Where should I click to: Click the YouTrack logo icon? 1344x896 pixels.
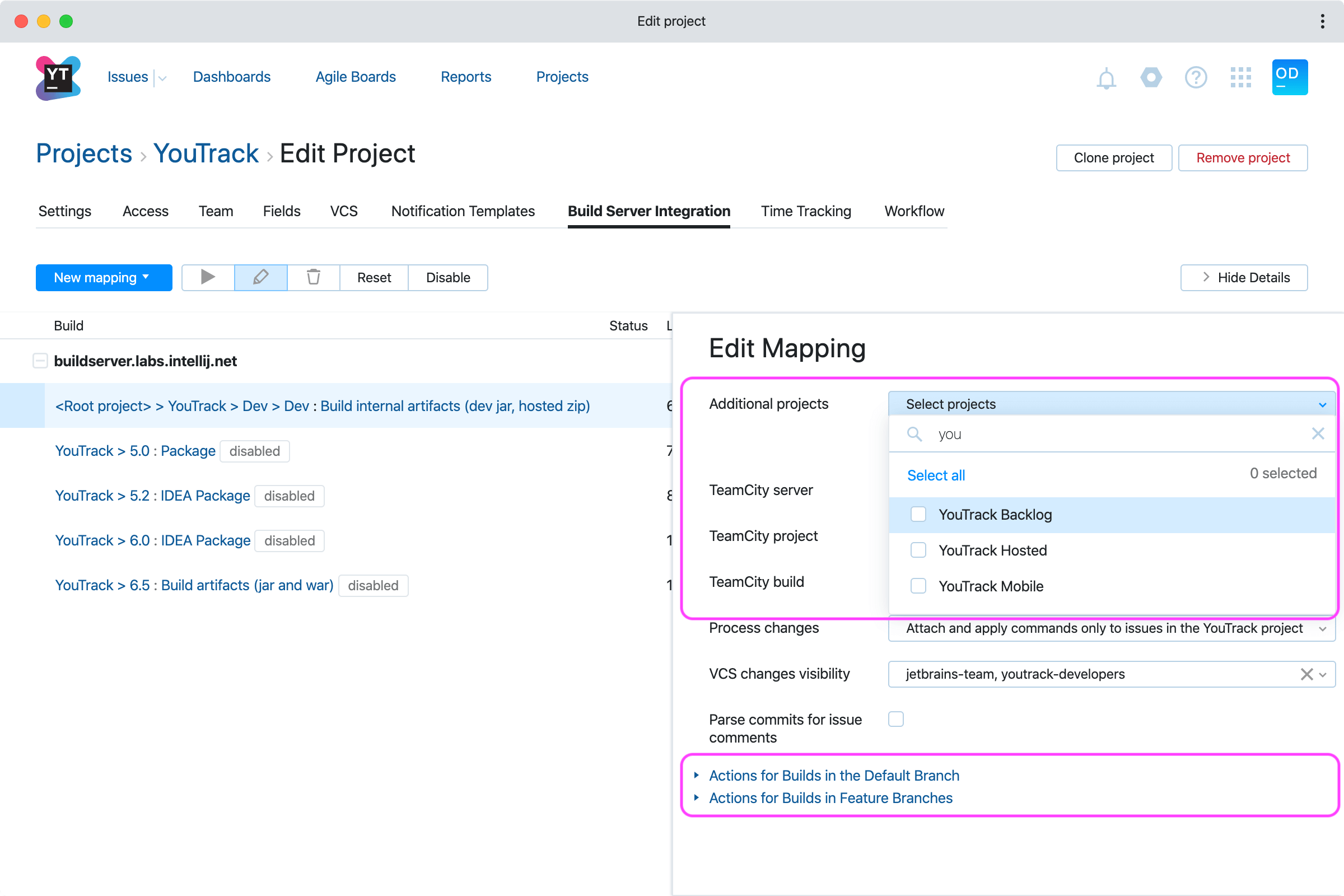click(58, 78)
